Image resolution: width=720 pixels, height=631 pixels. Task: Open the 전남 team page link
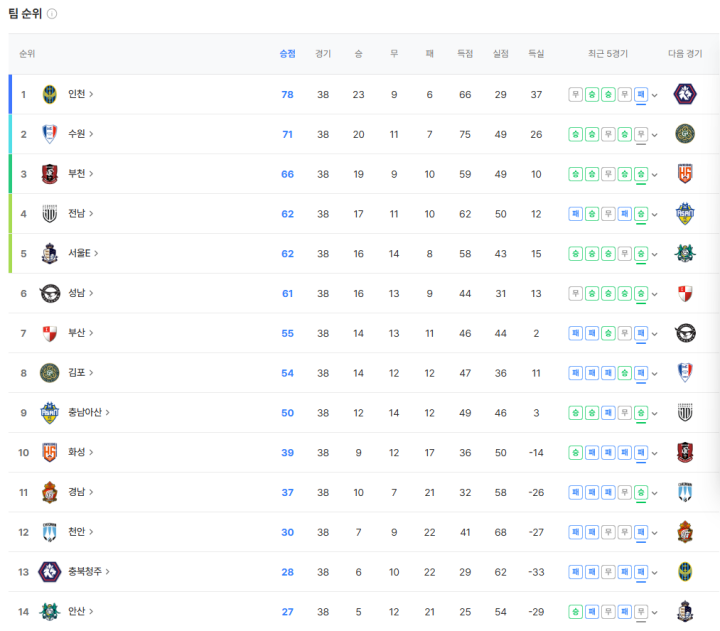(x=81, y=214)
